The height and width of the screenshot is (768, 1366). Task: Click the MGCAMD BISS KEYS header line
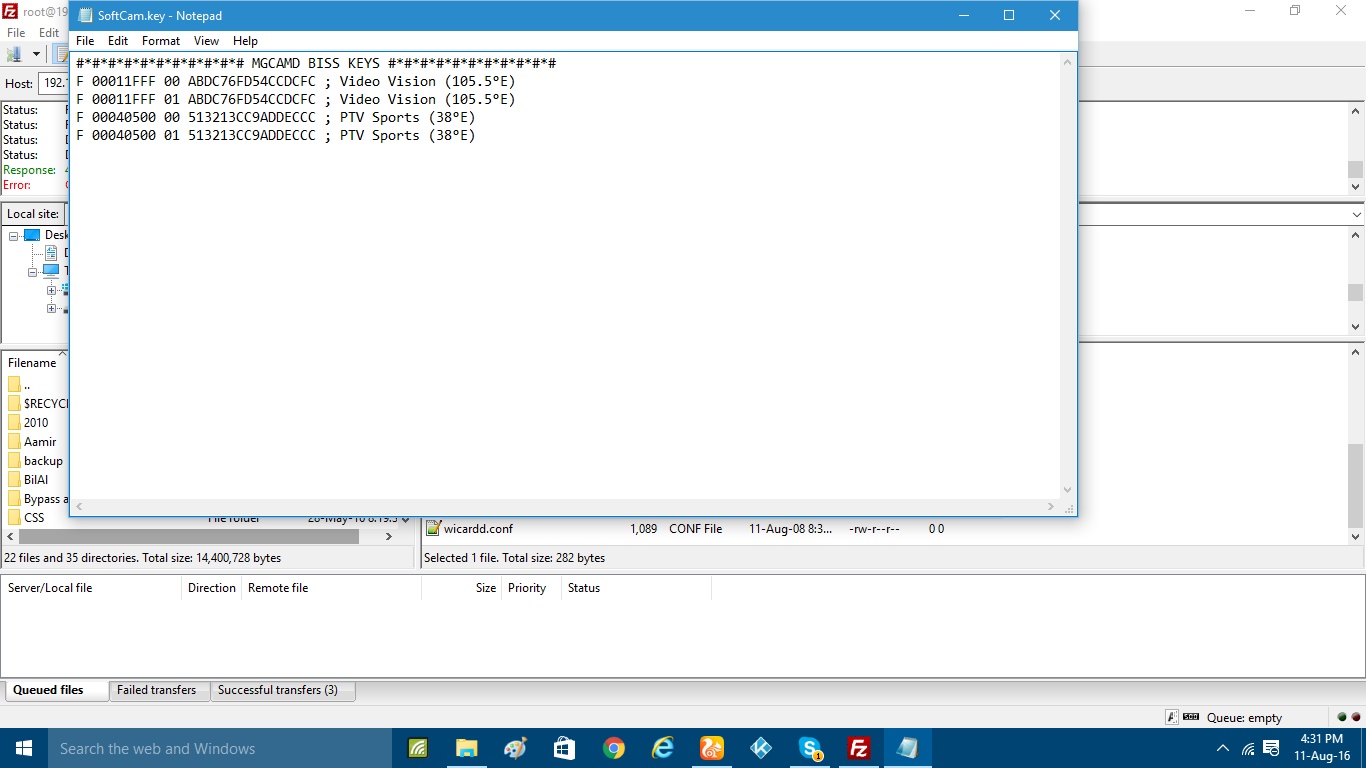[x=316, y=63]
